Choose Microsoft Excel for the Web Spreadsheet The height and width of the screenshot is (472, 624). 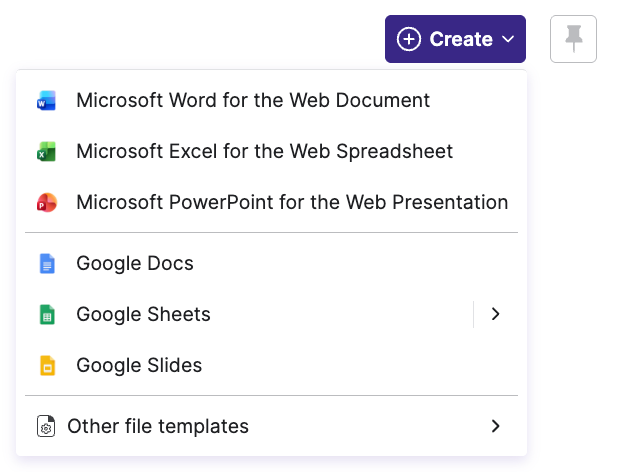(x=271, y=151)
